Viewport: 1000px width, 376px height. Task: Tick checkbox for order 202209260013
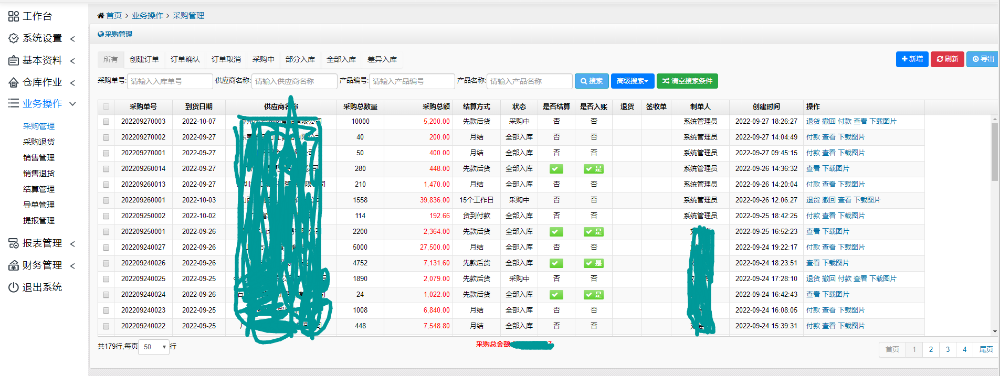click(106, 184)
